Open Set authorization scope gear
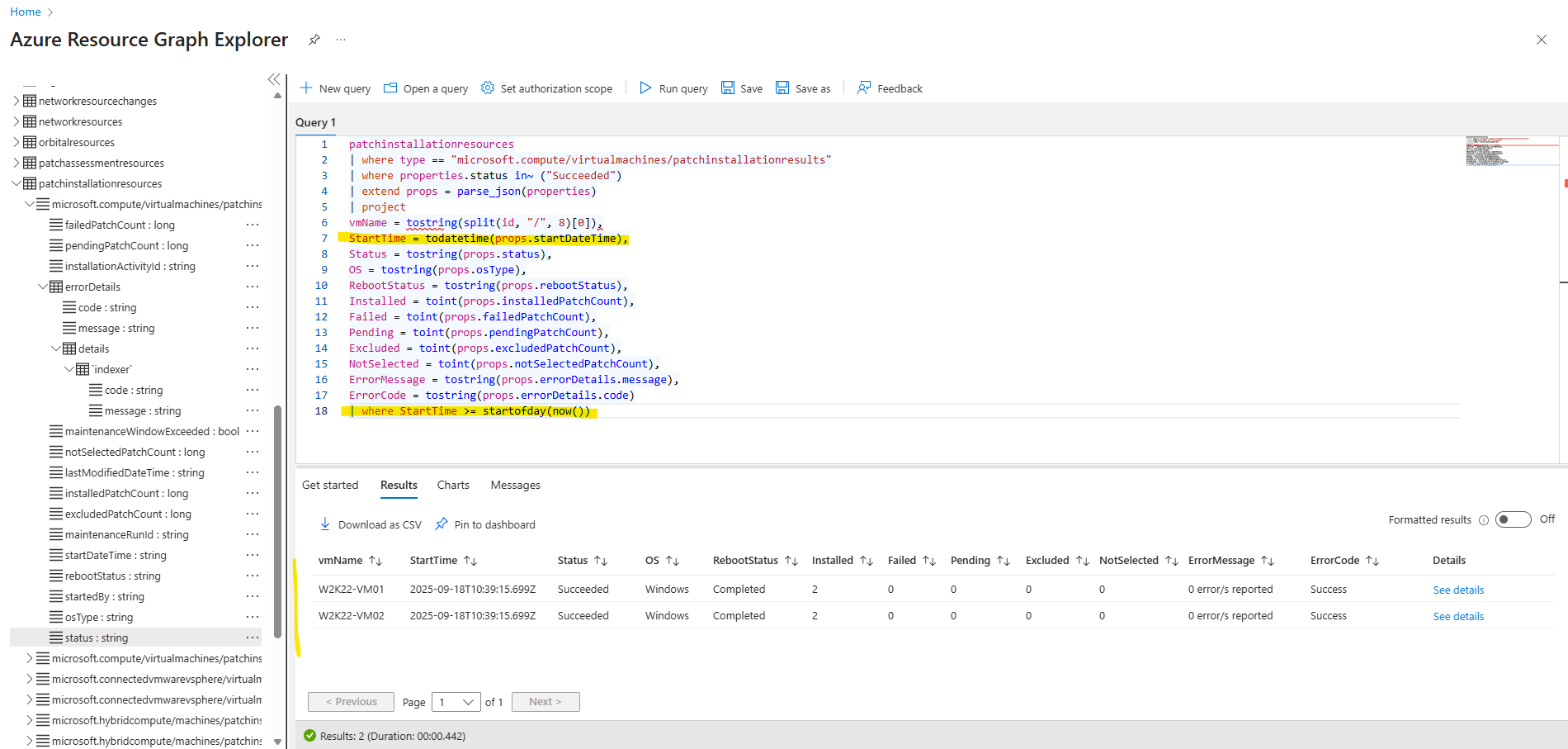The height and width of the screenshot is (749, 1568). click(488, 88)
